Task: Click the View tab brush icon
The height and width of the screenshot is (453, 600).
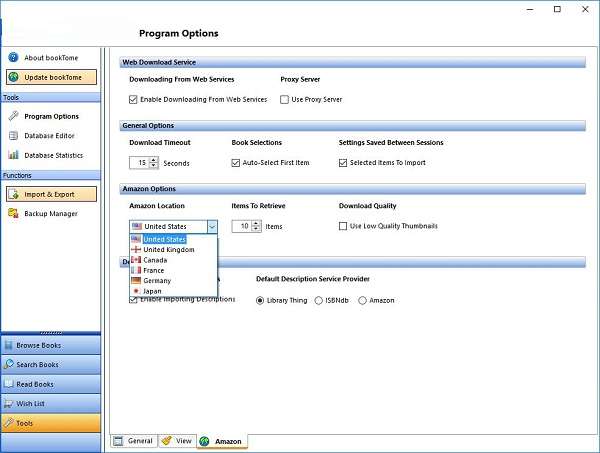Action: [x=166, y=441]
